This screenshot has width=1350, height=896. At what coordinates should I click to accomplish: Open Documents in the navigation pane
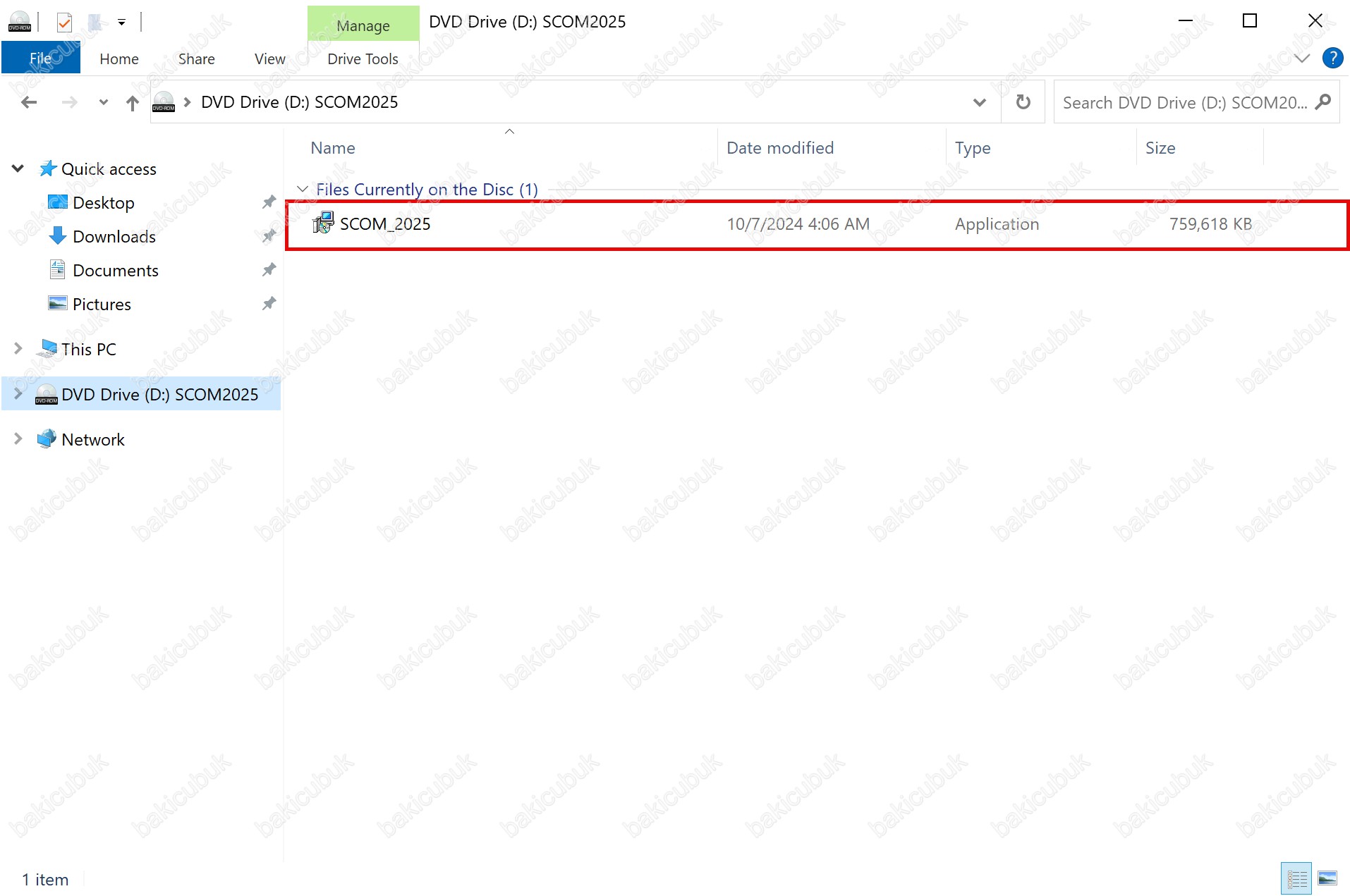pos(115,271)
